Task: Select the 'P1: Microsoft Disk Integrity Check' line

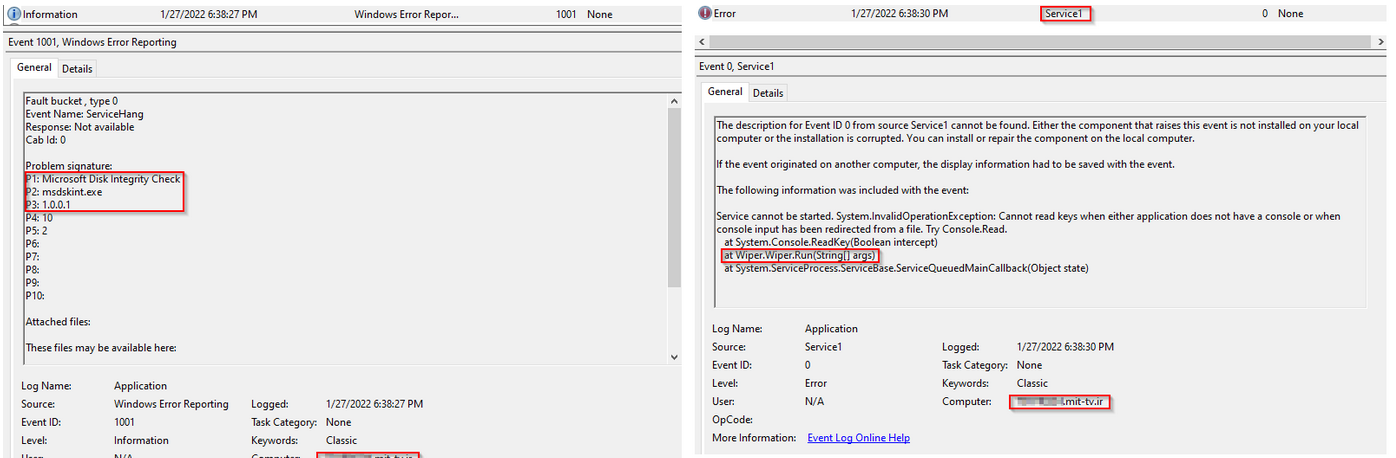Action: tap(103, 179)
